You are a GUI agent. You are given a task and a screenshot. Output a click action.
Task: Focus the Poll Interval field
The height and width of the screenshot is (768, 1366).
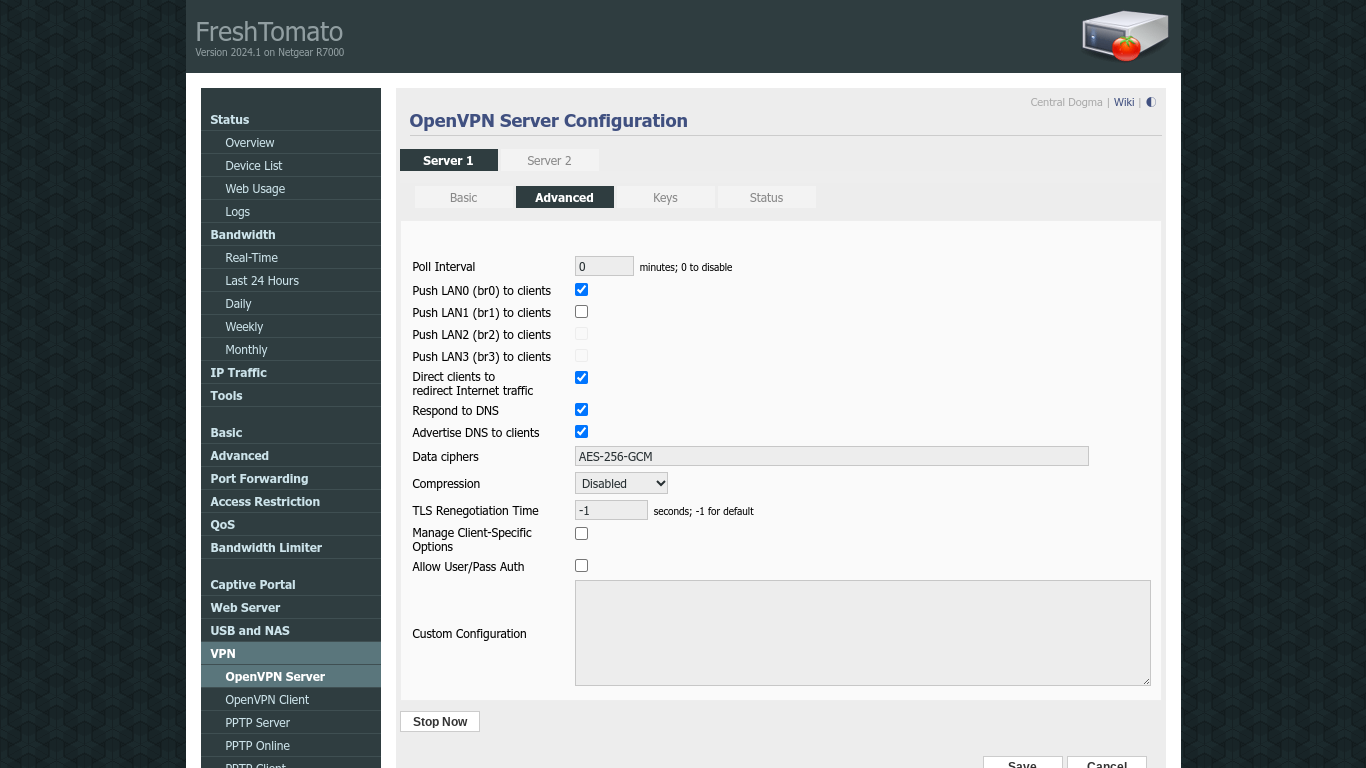[604, 267]
